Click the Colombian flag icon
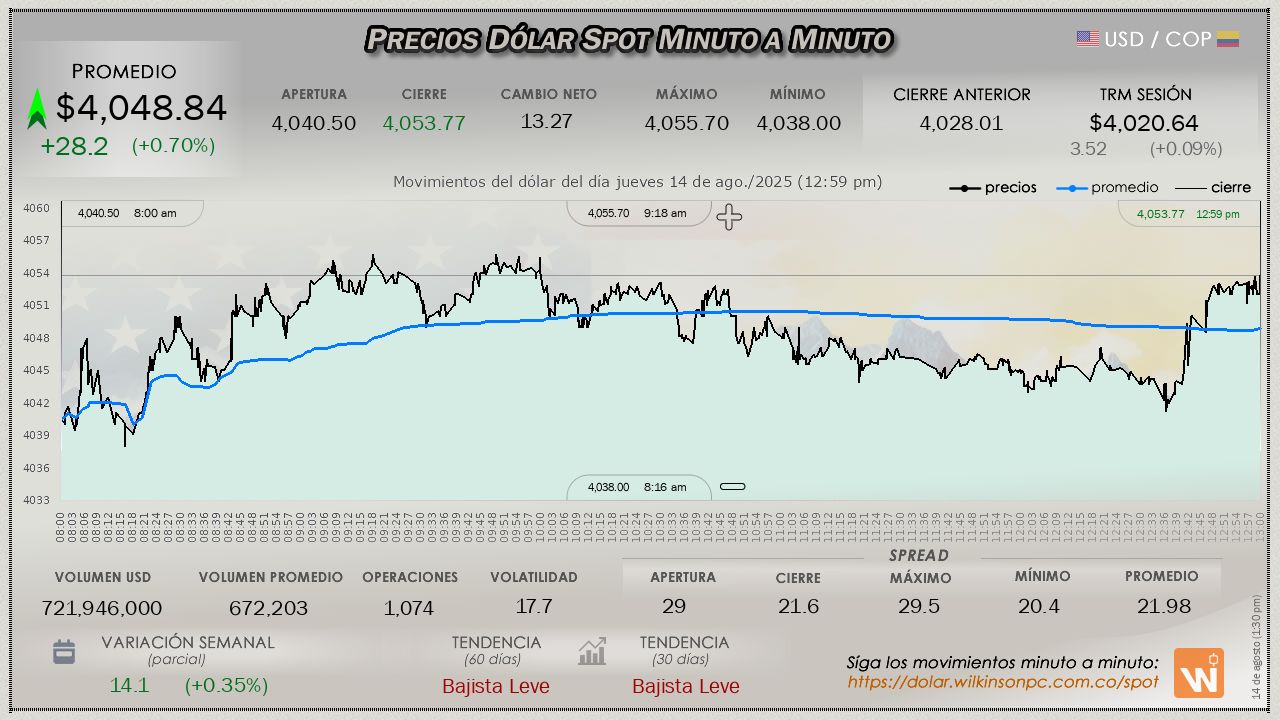The image size is (1280, 720). click(x=1228, y=39)
